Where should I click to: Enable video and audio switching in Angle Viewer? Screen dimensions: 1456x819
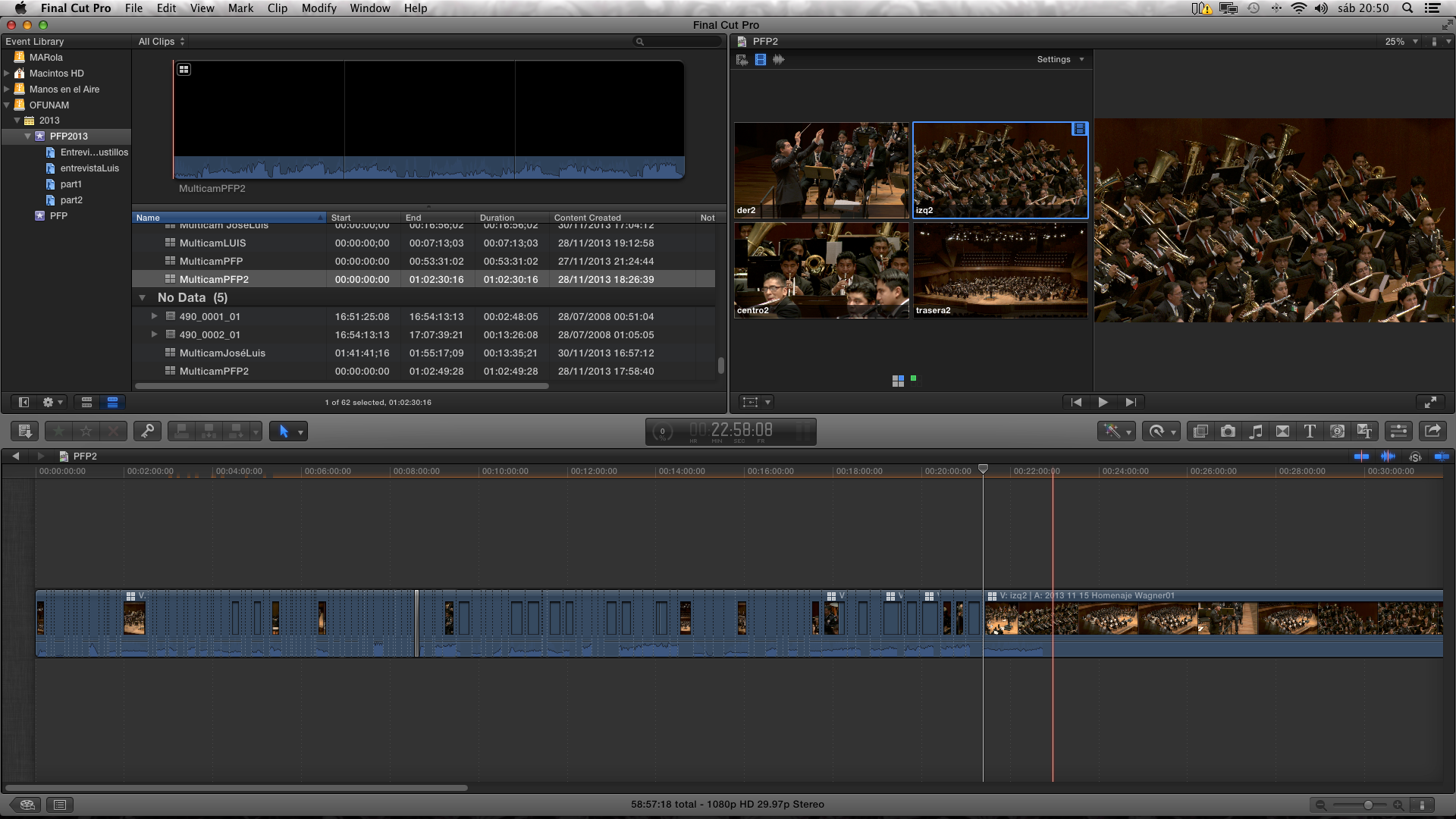point(742,59)
